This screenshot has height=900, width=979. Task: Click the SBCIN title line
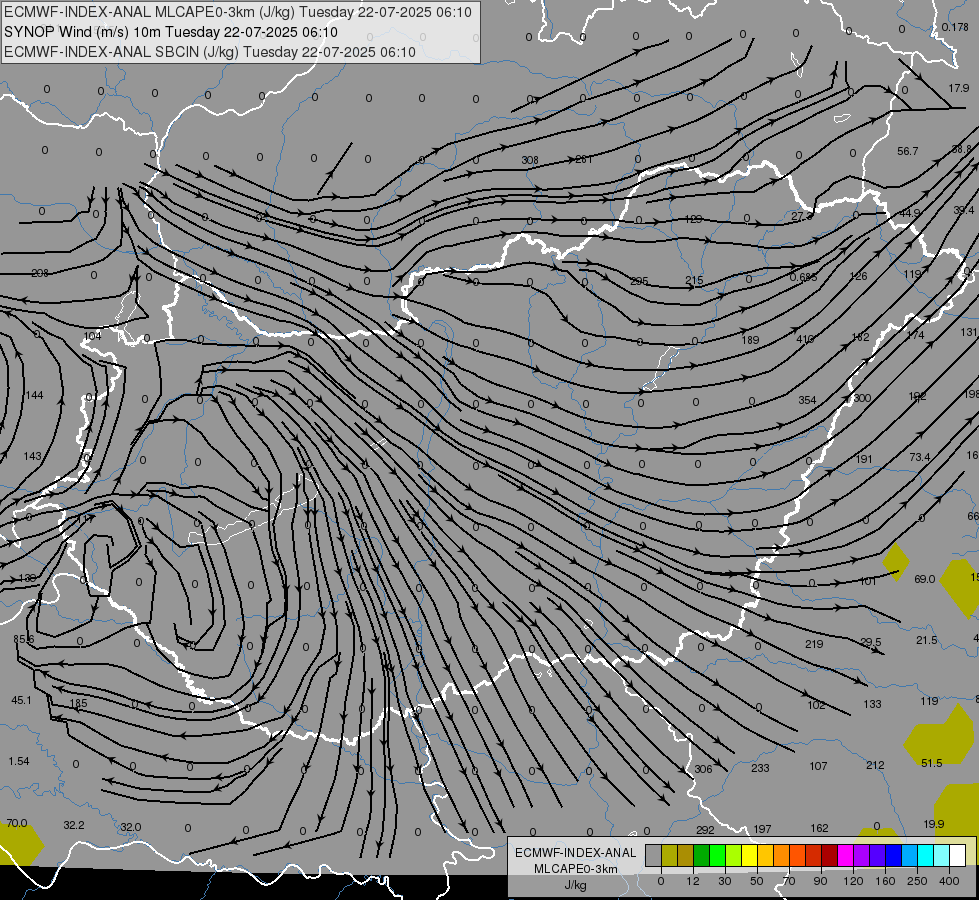(210, 52)
